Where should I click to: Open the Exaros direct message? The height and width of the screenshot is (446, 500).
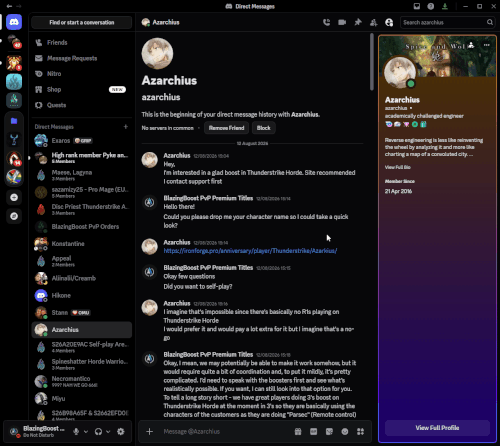click(x=82, y=140)
